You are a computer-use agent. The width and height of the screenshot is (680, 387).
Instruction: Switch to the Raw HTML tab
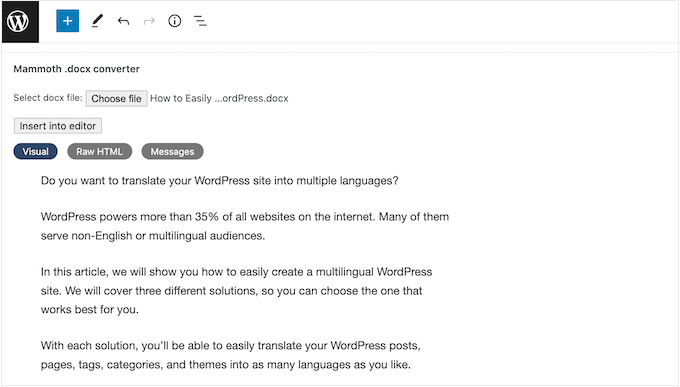point(99,151)
